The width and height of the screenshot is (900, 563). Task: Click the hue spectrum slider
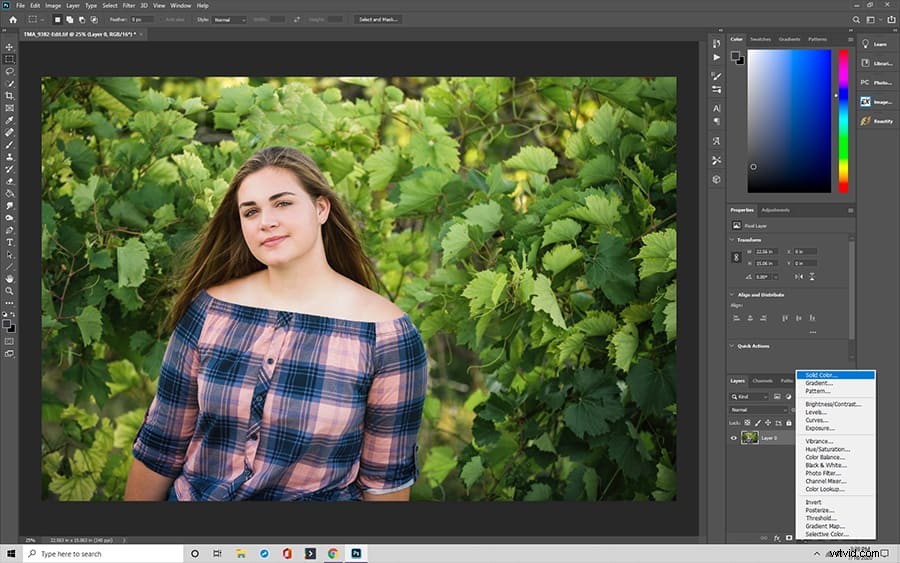click(x=843, y=121)
